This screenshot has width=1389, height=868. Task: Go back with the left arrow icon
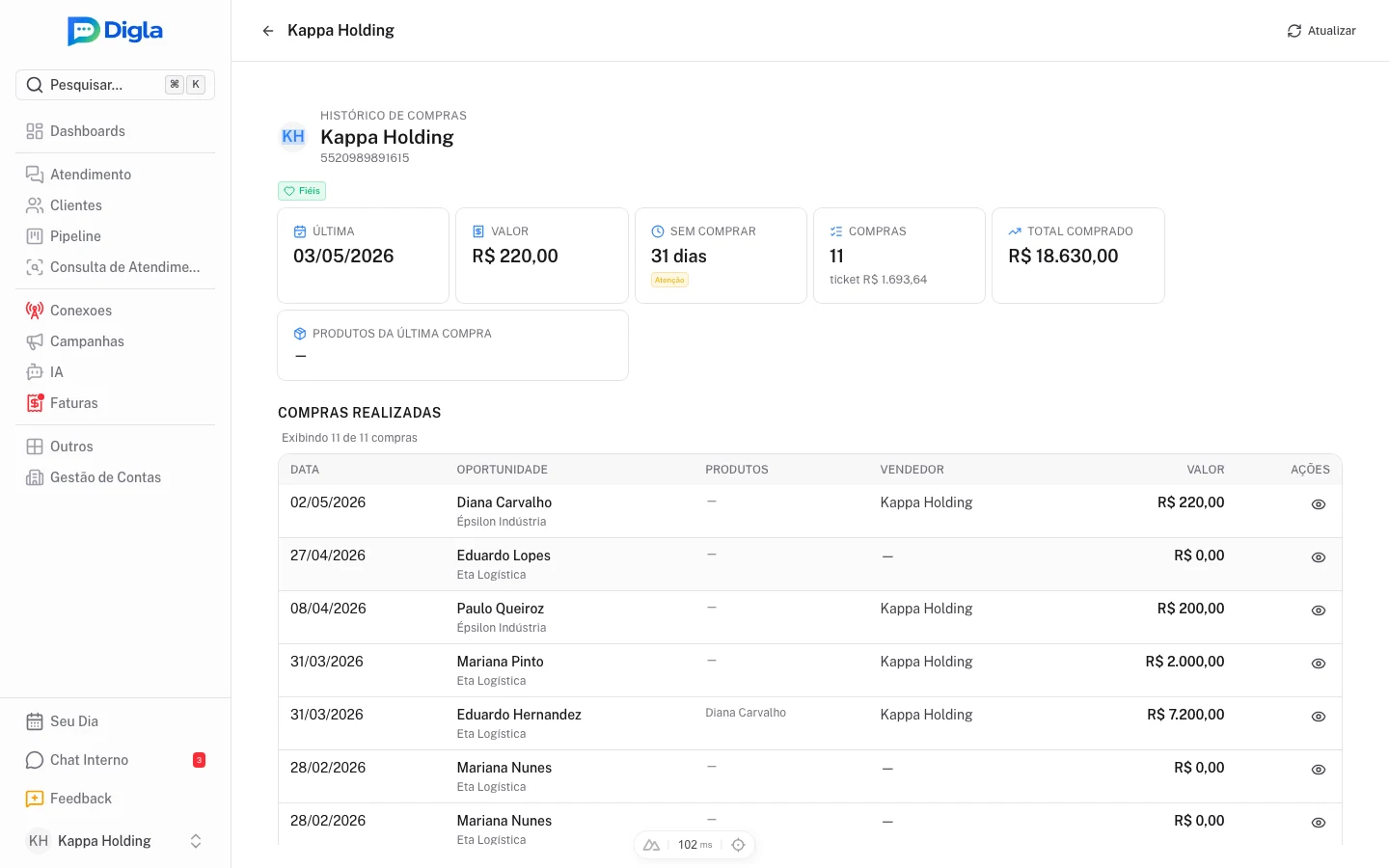tap(268, 31)
